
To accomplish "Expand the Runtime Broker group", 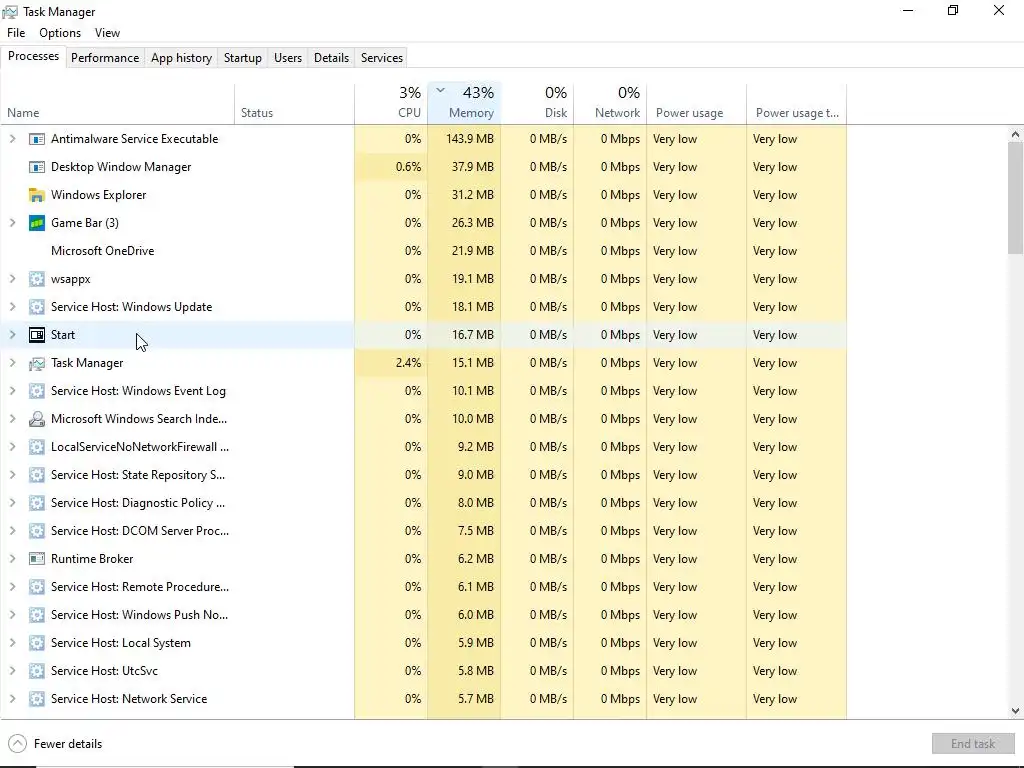I will tap(12, 559).
